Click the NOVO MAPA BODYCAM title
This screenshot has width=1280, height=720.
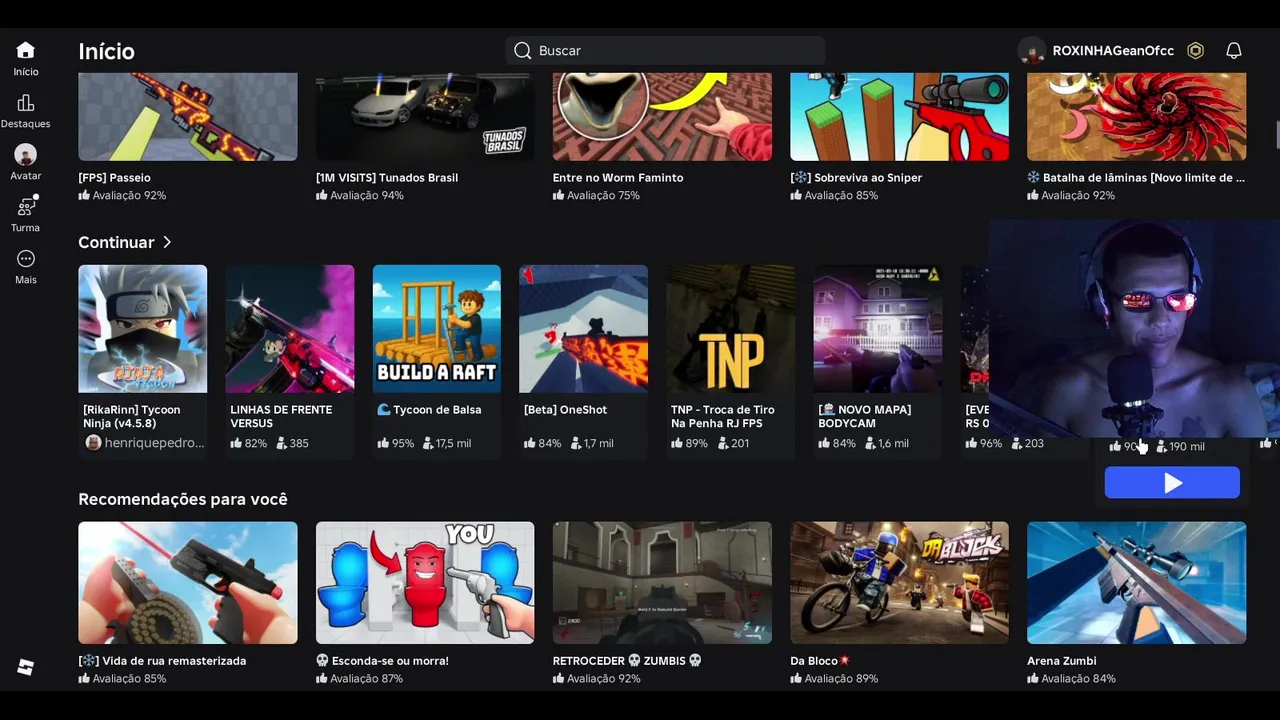point(863,416)
